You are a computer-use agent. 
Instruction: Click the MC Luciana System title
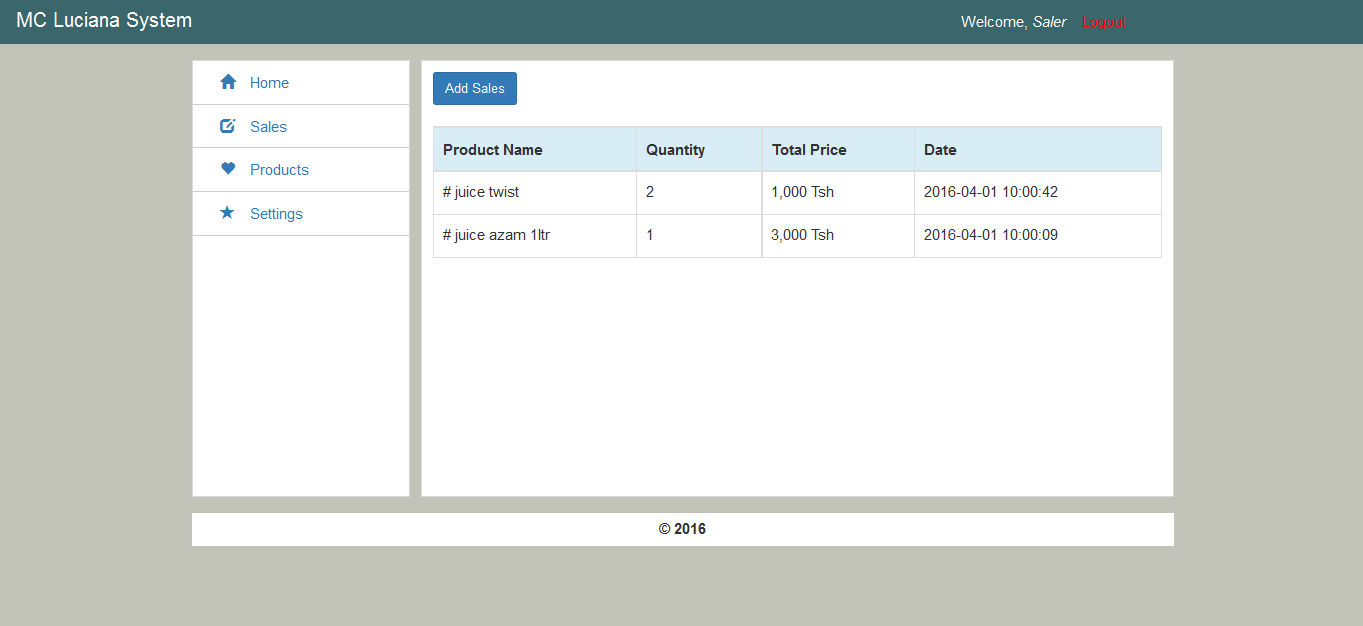coord(103,19)
